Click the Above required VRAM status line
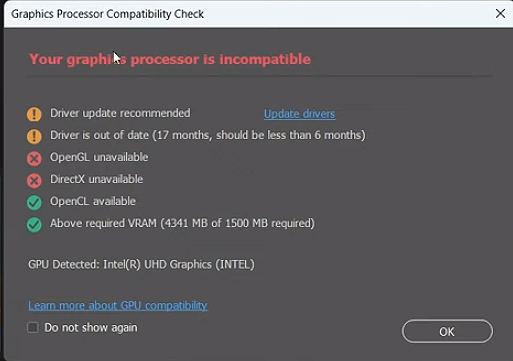This screenshot has width=513, height=361. coord(182,223)
